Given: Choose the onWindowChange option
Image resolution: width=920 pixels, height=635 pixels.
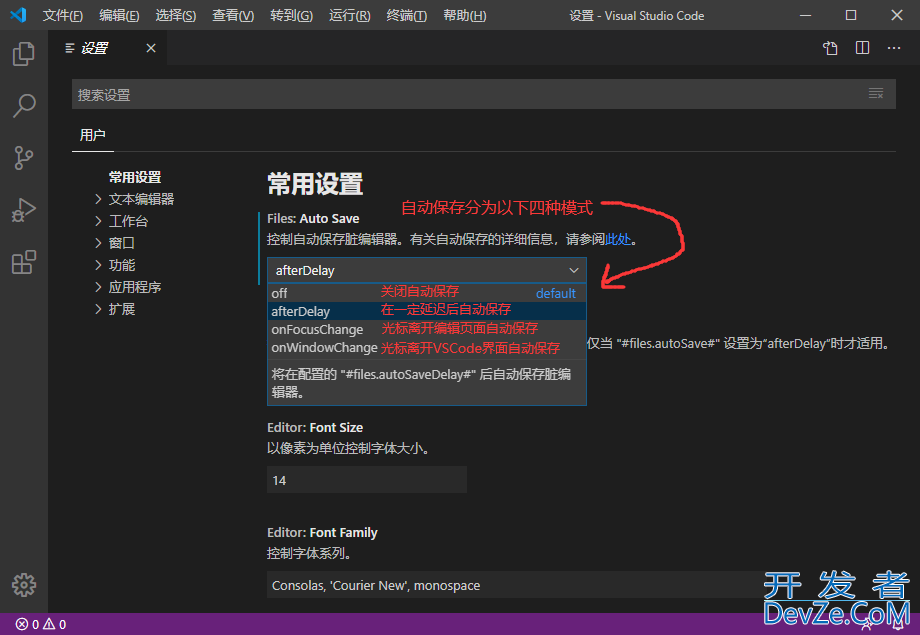Looking at the screenshot, I should point(427,347).
